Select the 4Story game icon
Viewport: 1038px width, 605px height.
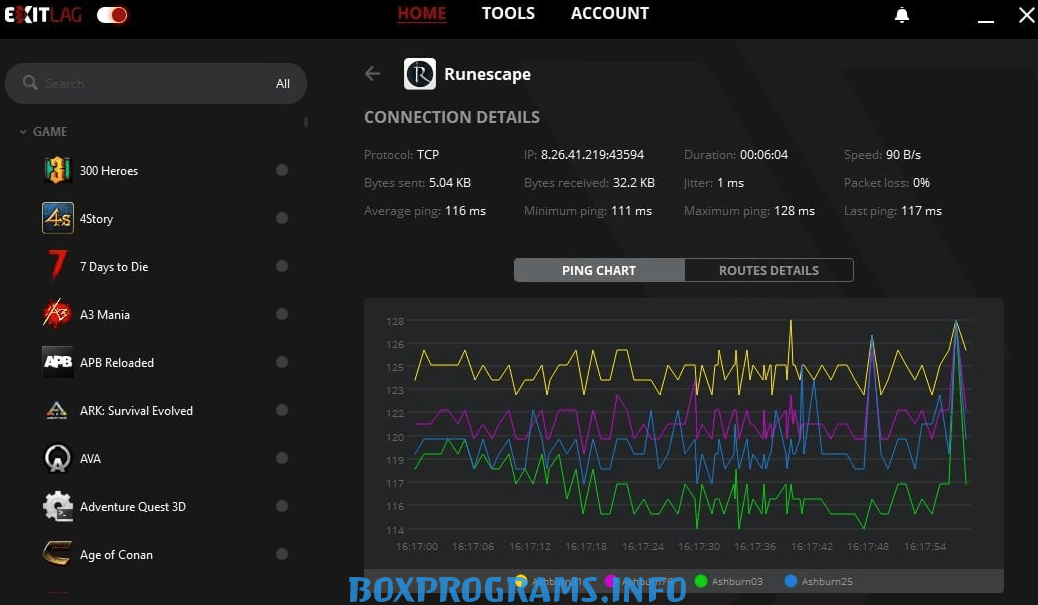58,218
